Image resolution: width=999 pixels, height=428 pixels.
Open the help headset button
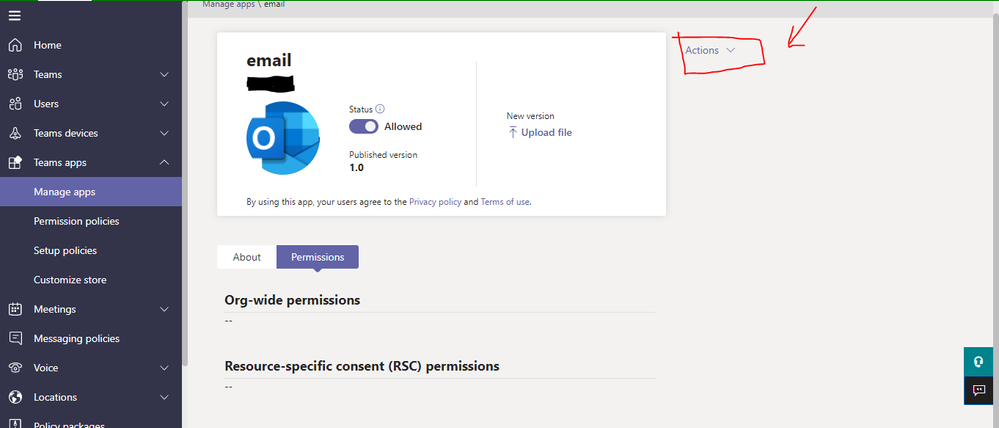979,362
